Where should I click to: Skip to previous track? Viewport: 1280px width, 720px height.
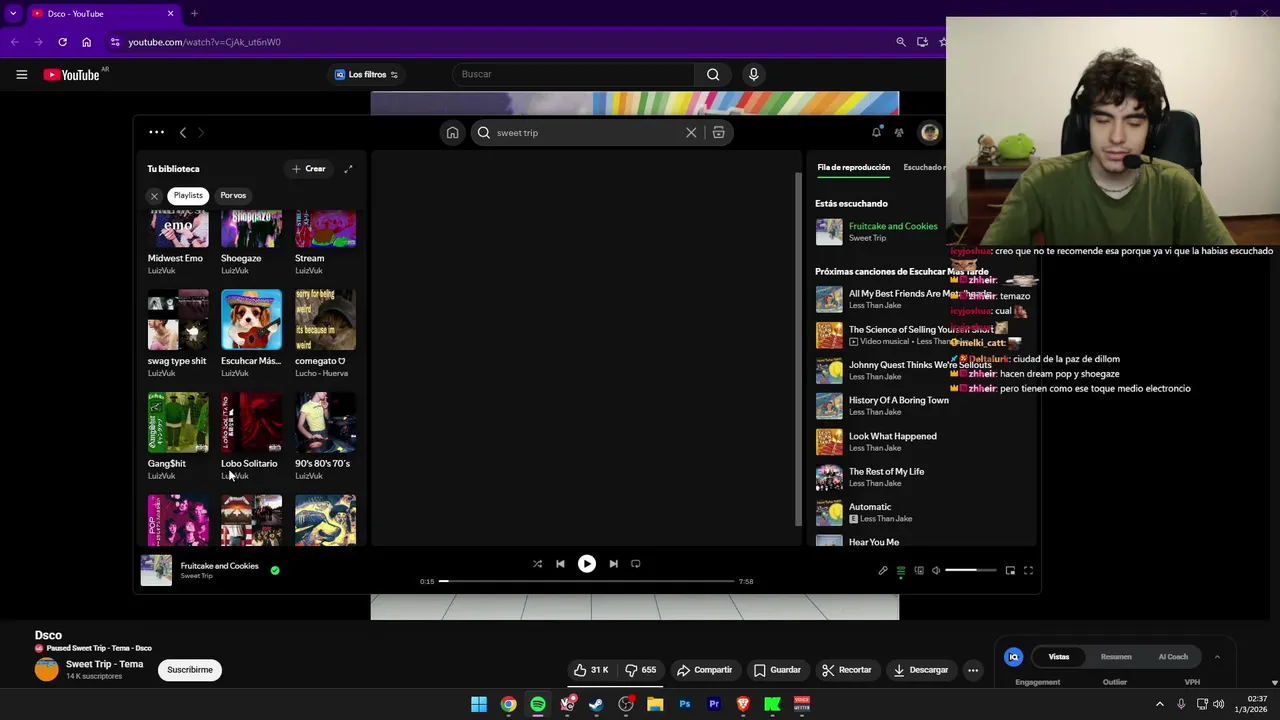click(x=560, y=564)
